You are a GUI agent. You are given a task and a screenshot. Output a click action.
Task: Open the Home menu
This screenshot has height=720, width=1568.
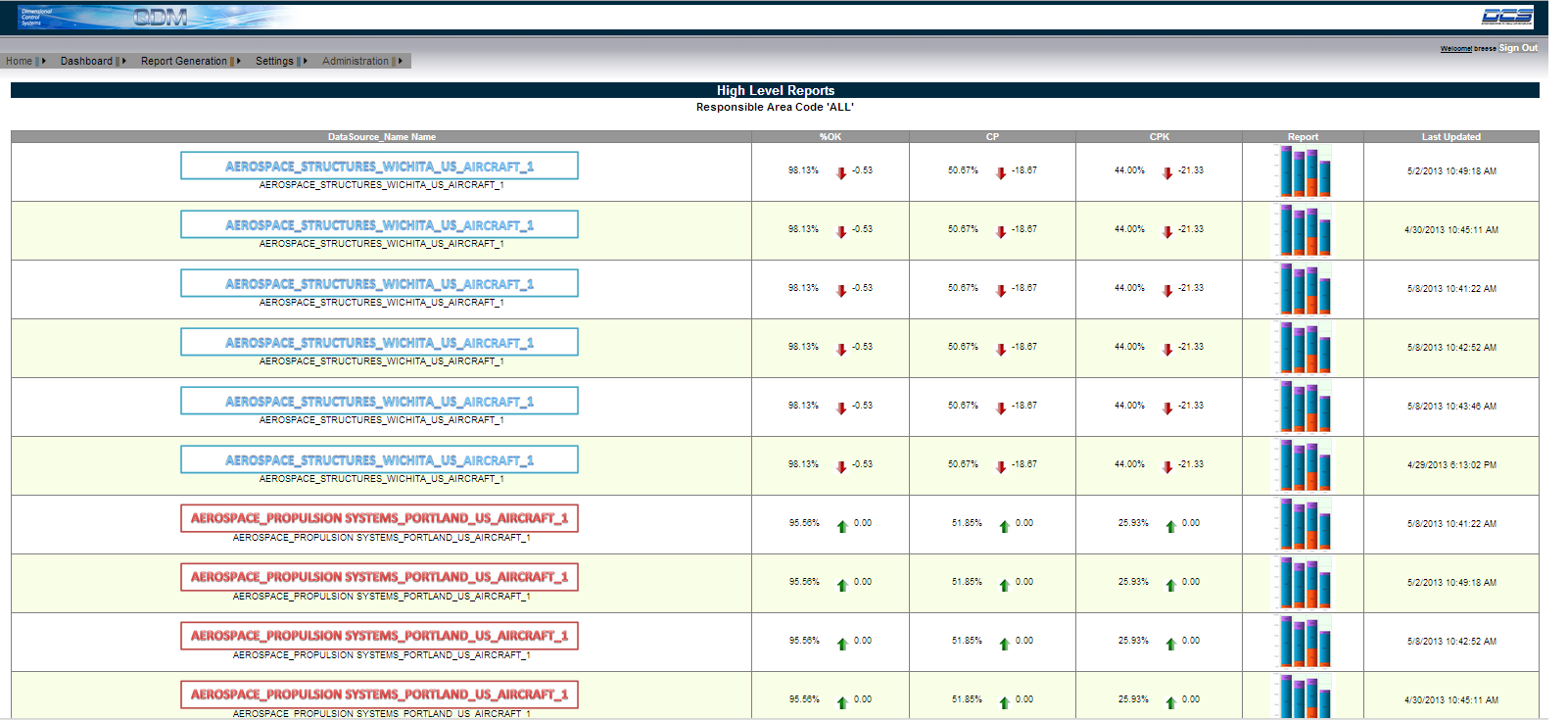pos(20,61)
